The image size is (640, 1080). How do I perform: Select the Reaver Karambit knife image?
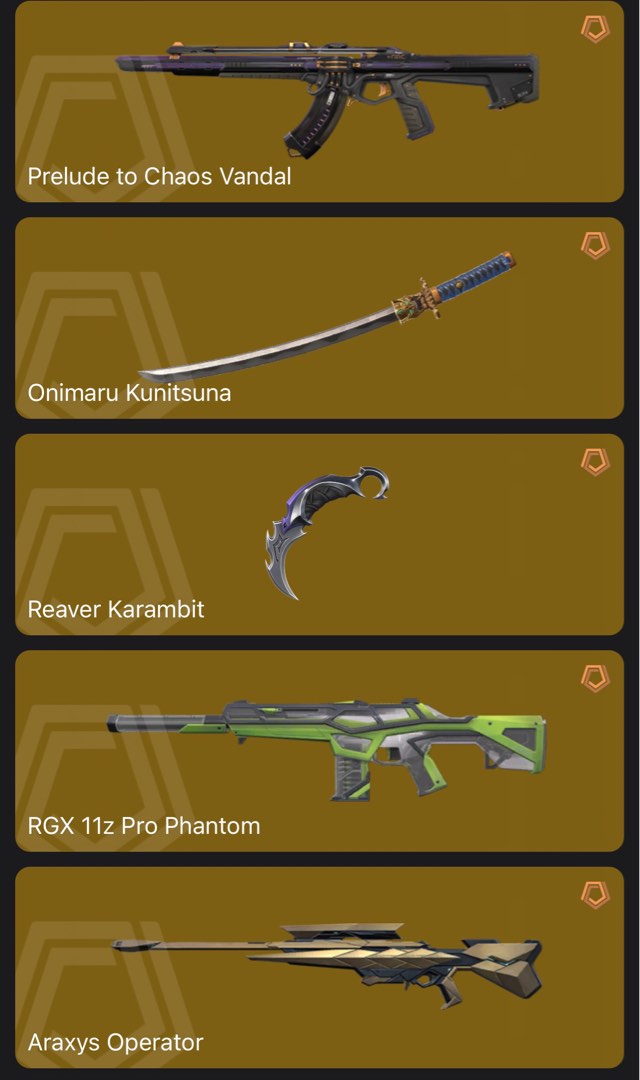(327, 532)
